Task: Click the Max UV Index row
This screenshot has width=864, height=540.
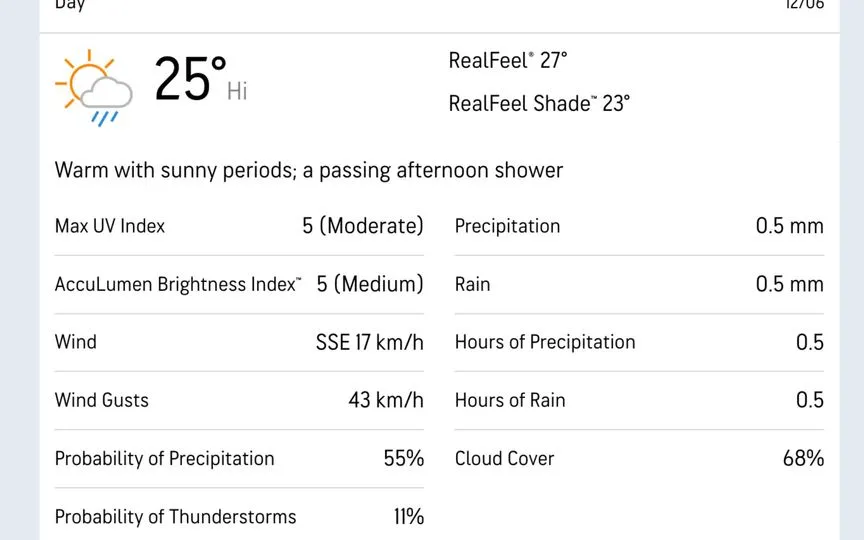Action: tap(239, 226)
